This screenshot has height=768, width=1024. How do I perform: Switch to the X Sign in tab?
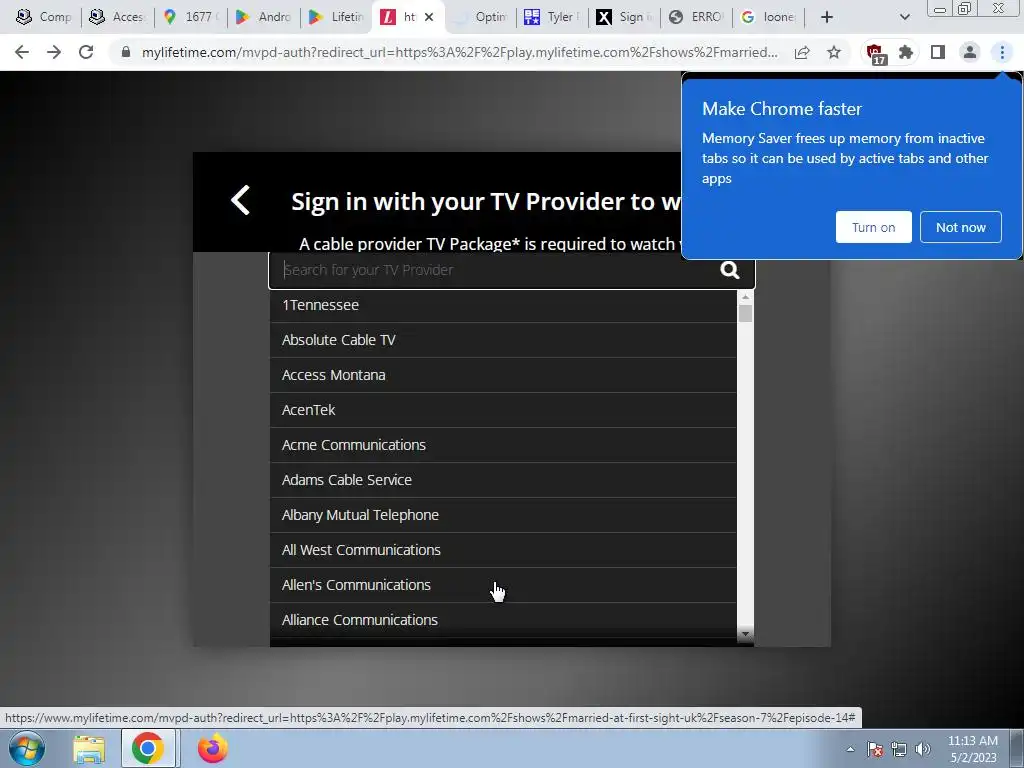tap(624, 17)
